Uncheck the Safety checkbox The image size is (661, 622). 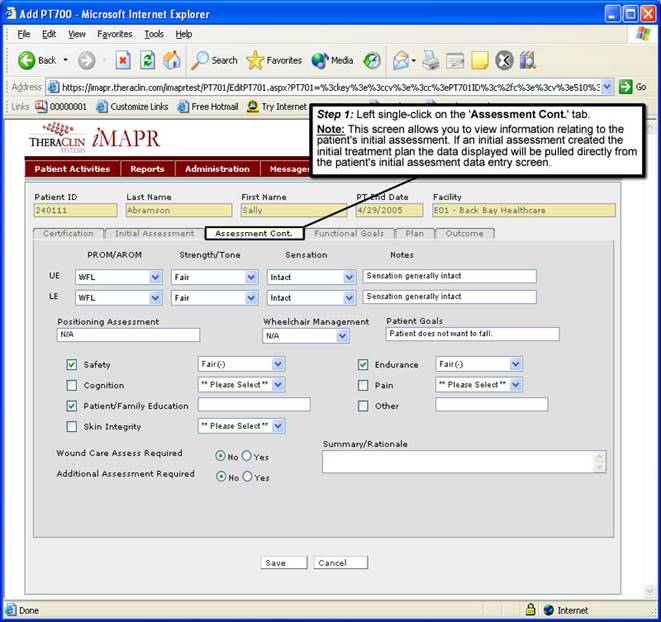click(71, 365)
